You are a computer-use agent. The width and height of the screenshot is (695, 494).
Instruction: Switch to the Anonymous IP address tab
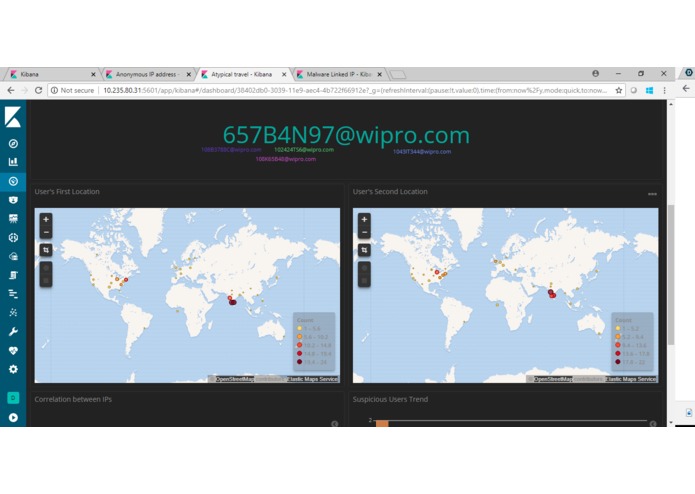coord(146,74)
